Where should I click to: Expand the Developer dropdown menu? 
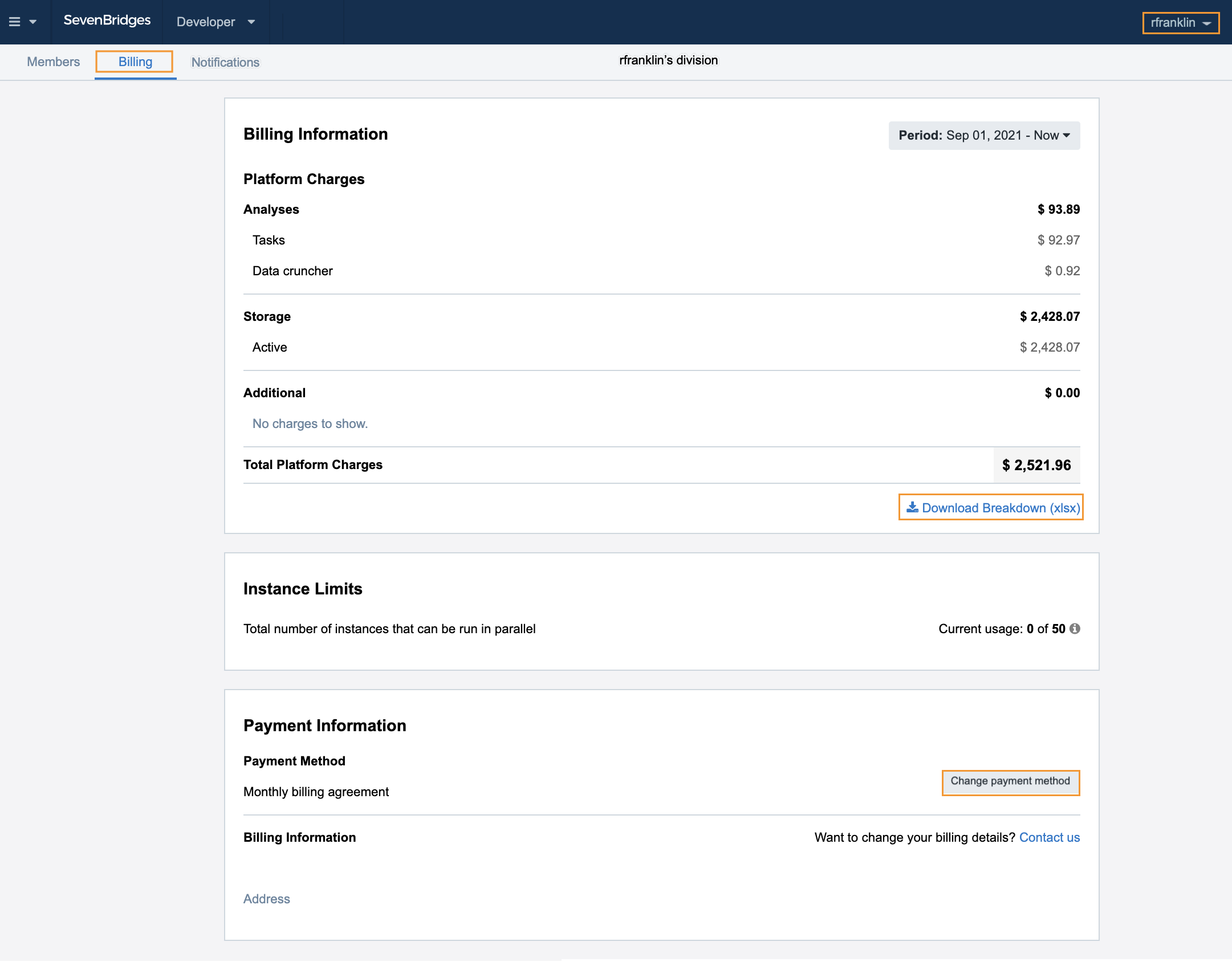tap(216, 22)
